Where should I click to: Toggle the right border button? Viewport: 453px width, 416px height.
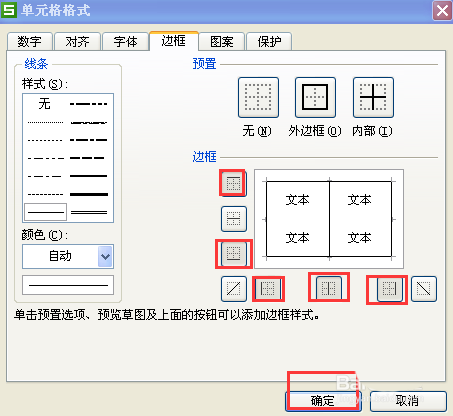[x=389, y=289]
